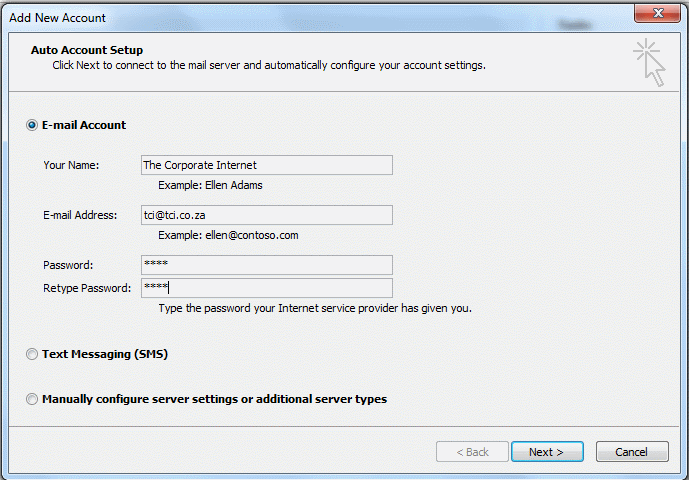
Task: Click the Password entry field
Action: (x=267, y=265)
